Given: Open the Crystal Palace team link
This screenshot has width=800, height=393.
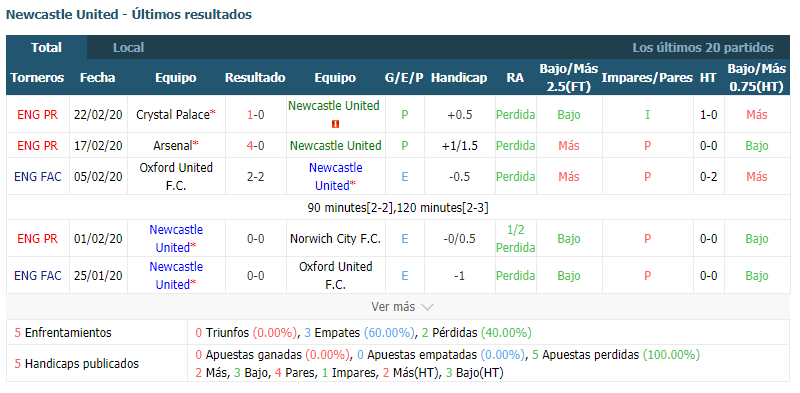Looking at the screenshot, I should 171,115.
